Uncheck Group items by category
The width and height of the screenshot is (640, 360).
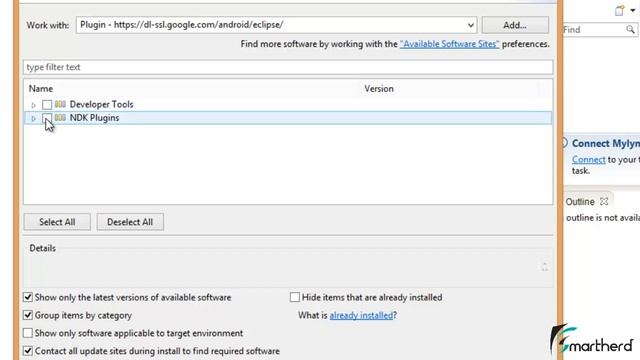click(28, 315)
